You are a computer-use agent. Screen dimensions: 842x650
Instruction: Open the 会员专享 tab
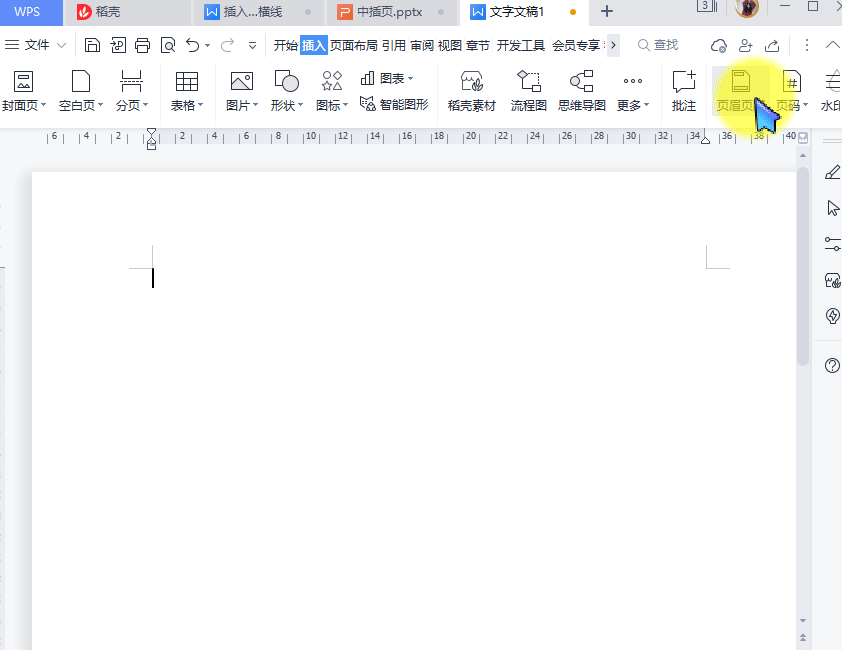point(576,45)
